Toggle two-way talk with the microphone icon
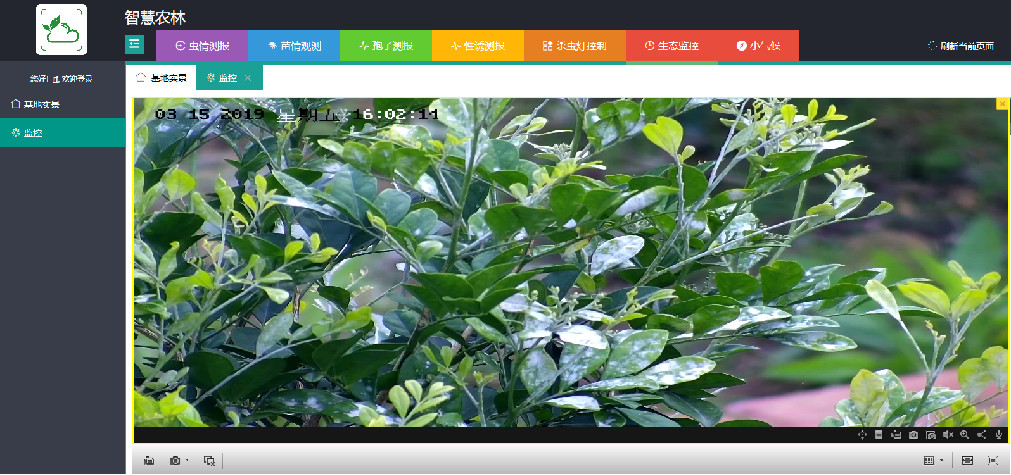The width and height of the screenshot is (1011, 475). 999,435
